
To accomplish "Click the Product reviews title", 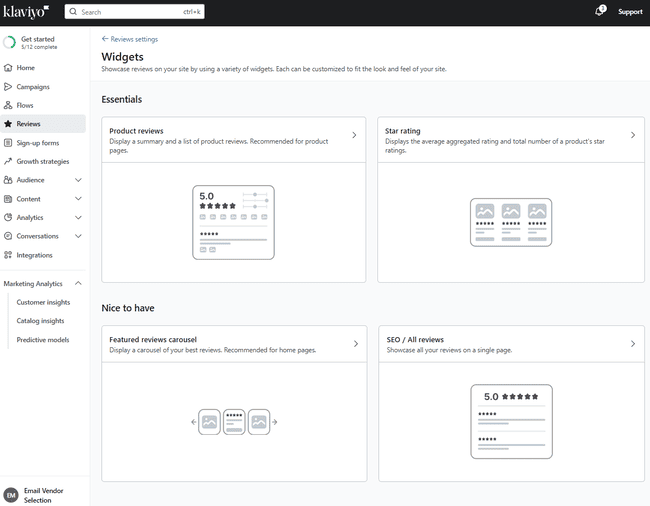I will point(136,131).
